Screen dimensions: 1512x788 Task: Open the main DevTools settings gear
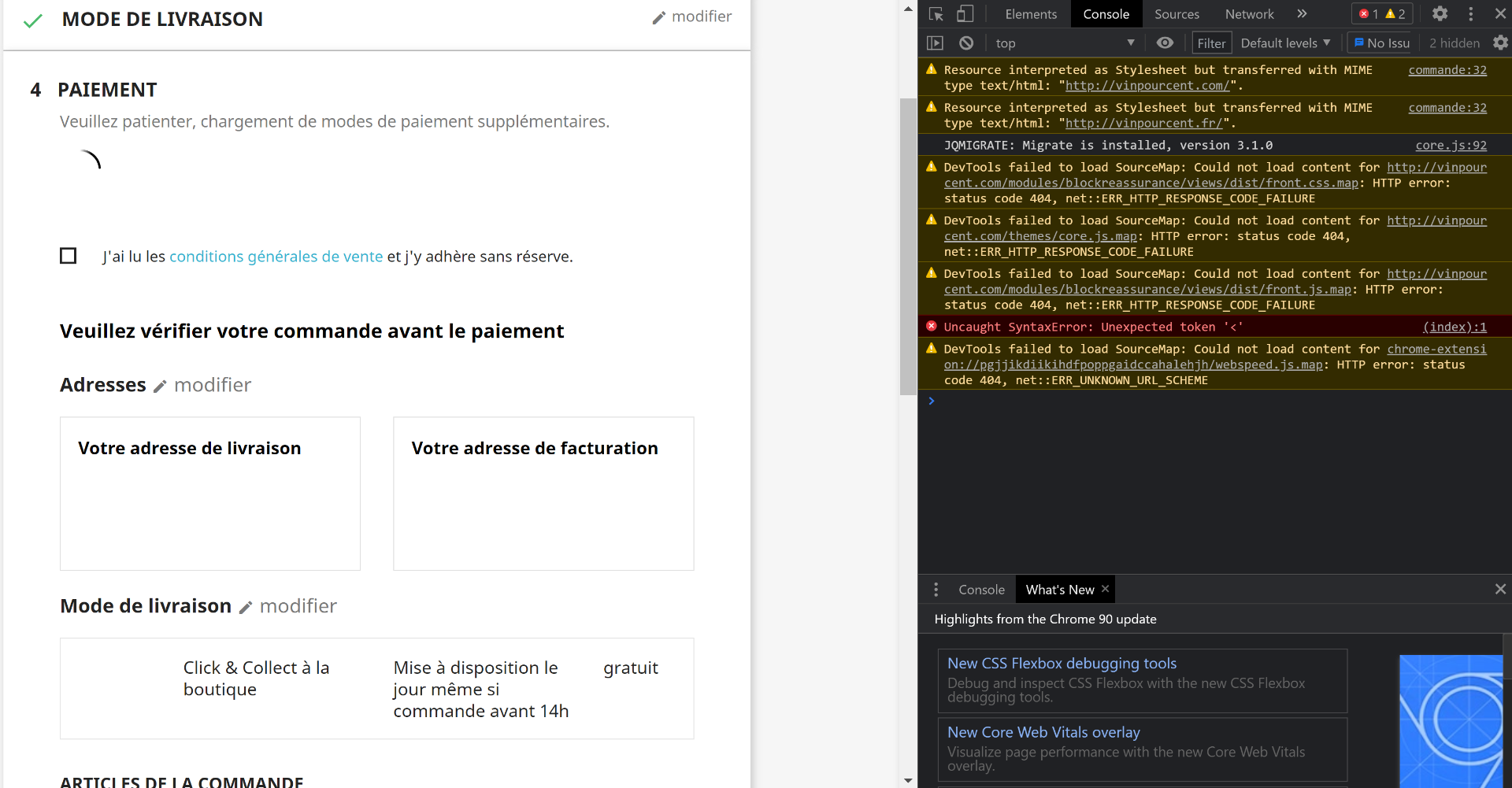[1440, 14]
